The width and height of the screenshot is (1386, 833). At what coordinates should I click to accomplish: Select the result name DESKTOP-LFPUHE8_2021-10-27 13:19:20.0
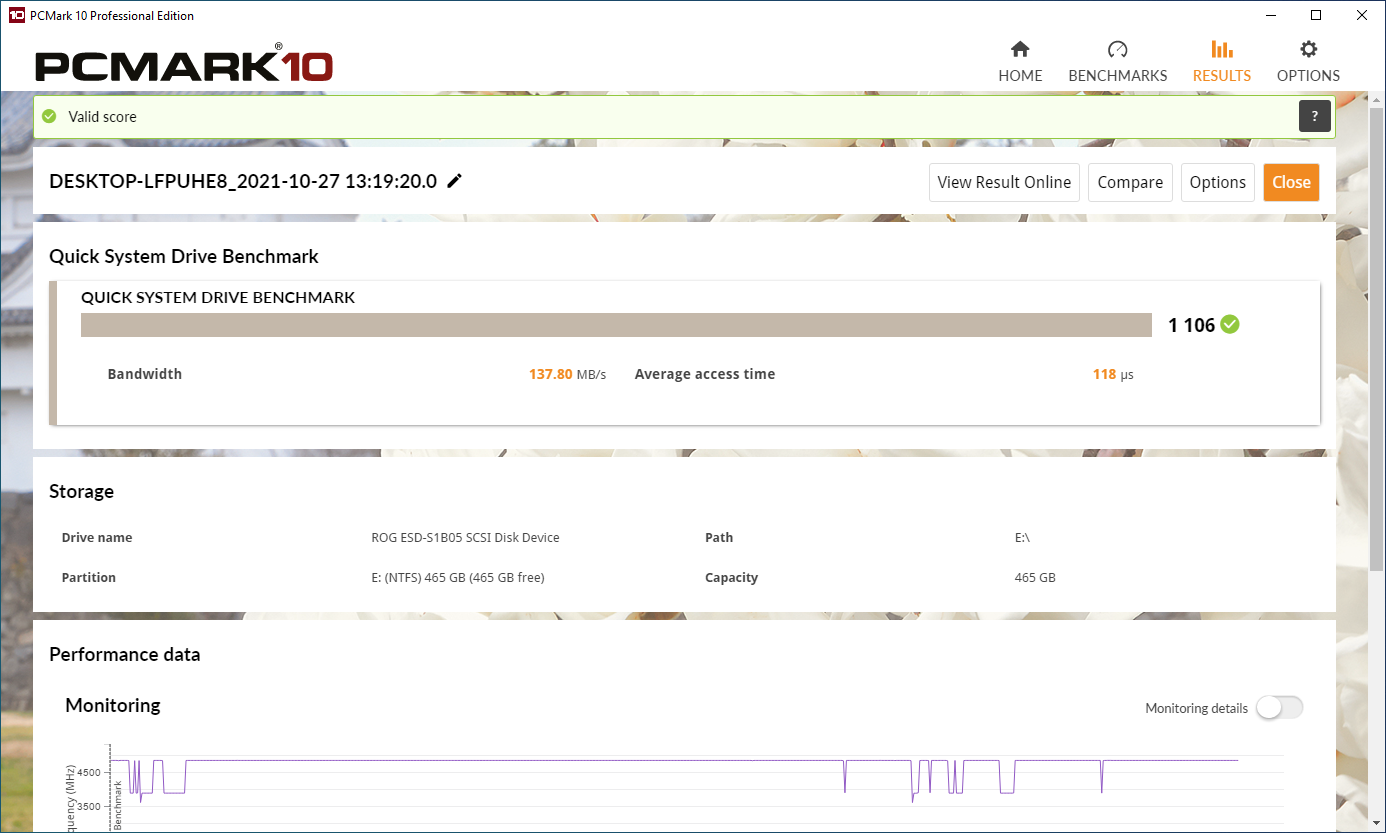click(243, 182)
